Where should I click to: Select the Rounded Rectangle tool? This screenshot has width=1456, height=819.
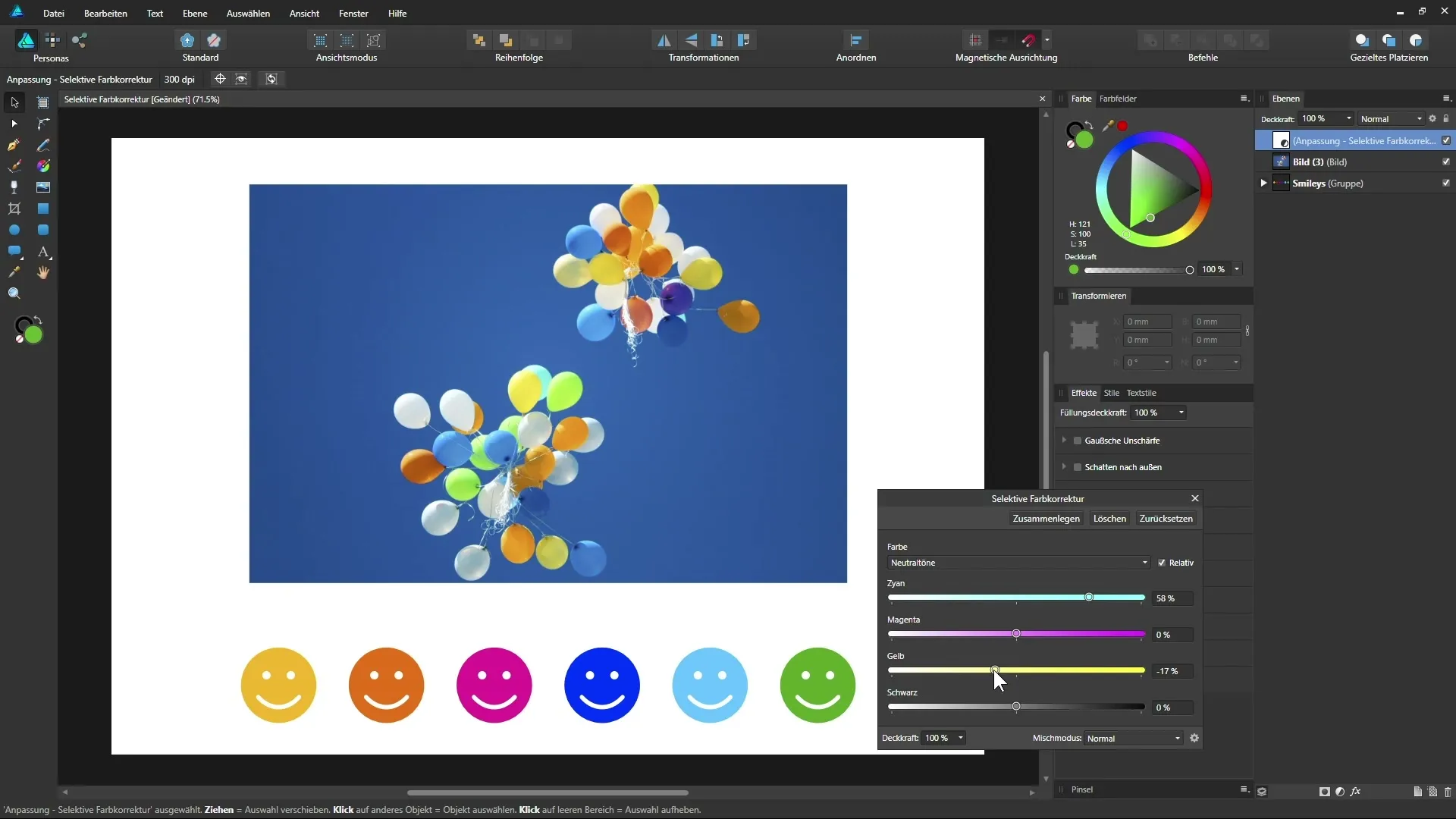[x=43, y=230]
